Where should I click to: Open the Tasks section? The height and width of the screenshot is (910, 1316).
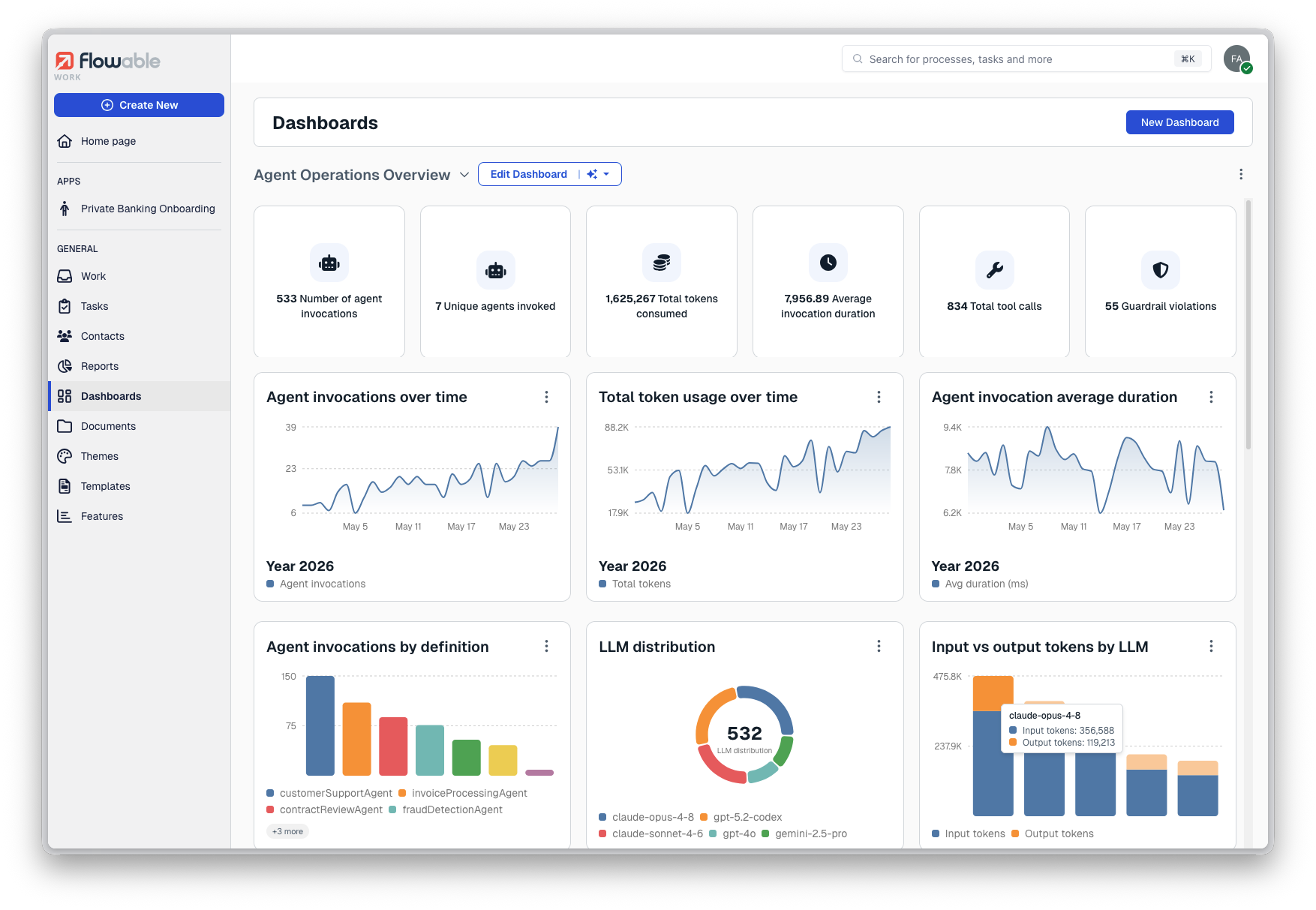pos(139,306)
